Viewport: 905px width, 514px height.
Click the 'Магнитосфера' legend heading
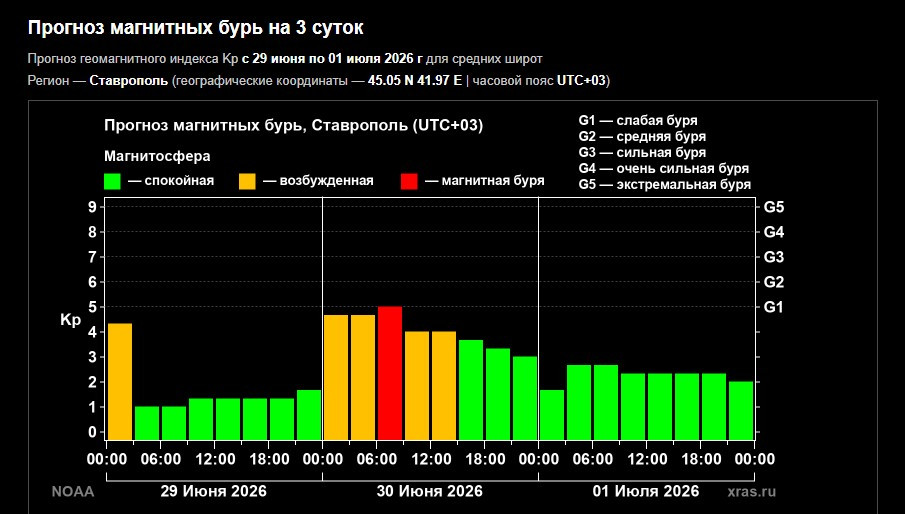click(157, 156)
